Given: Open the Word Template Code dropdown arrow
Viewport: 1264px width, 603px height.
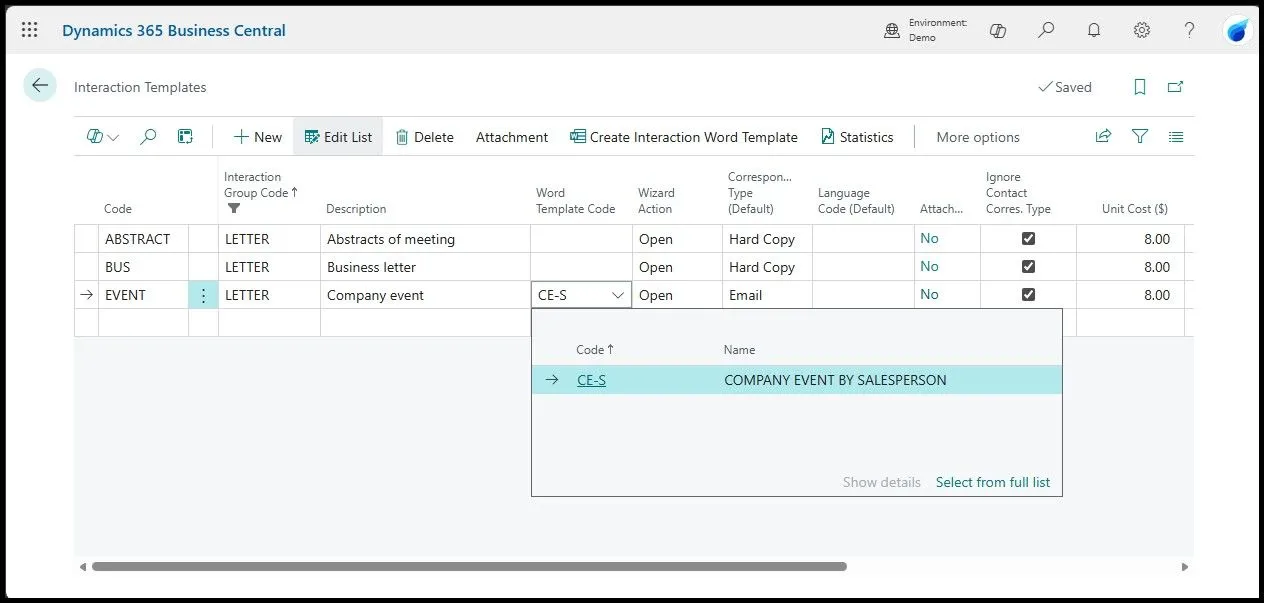Looking at the screenshot, I should [618, 295].
